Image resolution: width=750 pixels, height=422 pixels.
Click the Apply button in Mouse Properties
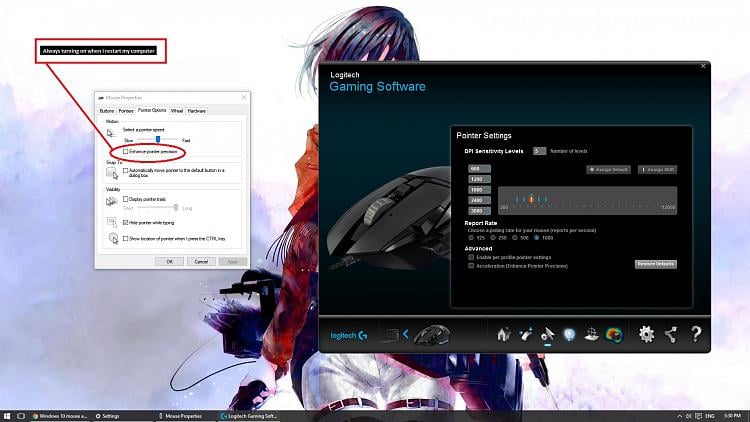point(232,262)
